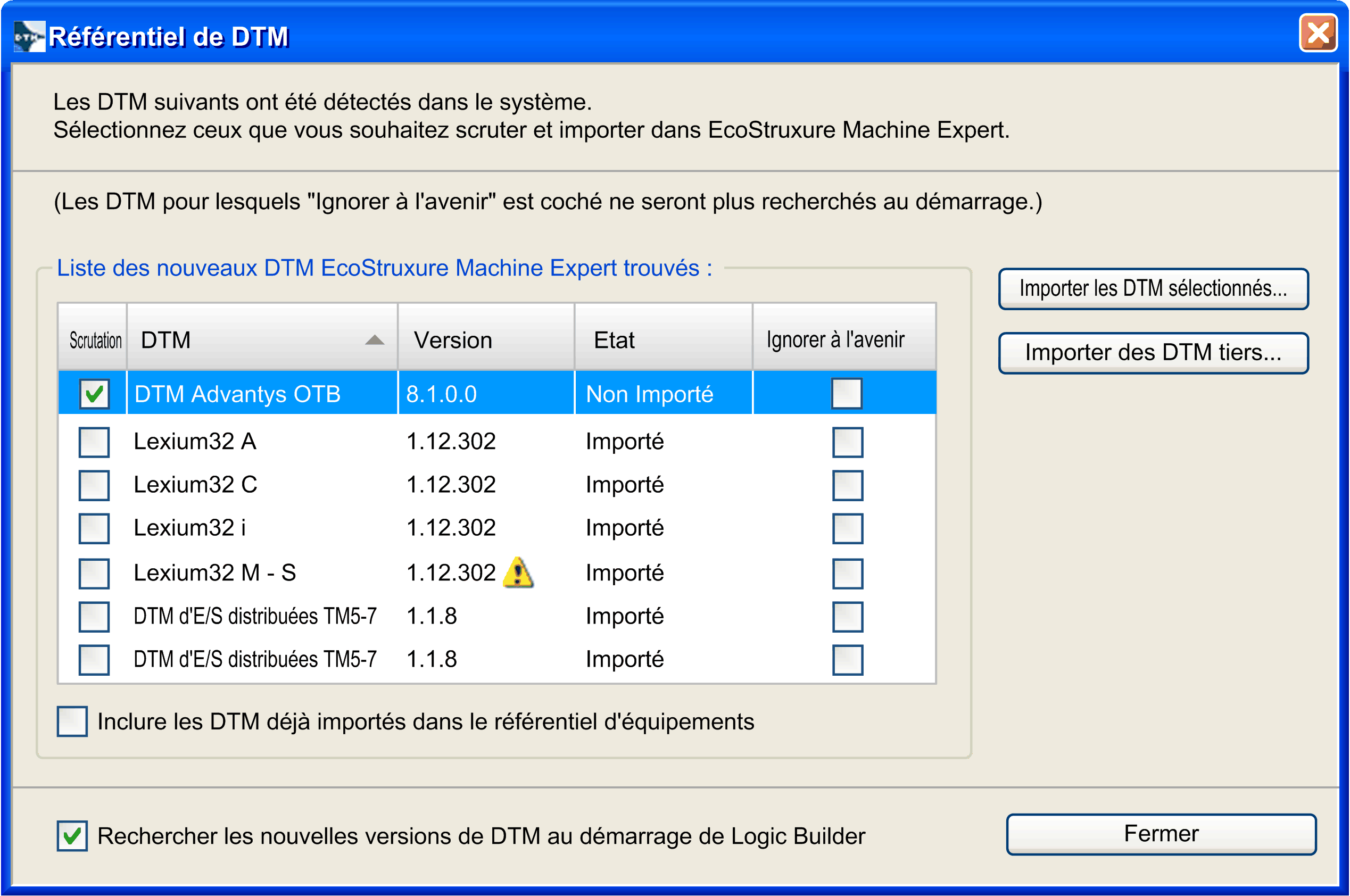Uncheck Scrutation for DTM Advantys OTB
This screenshot has width=1350, height=896.
coord(94,393)
